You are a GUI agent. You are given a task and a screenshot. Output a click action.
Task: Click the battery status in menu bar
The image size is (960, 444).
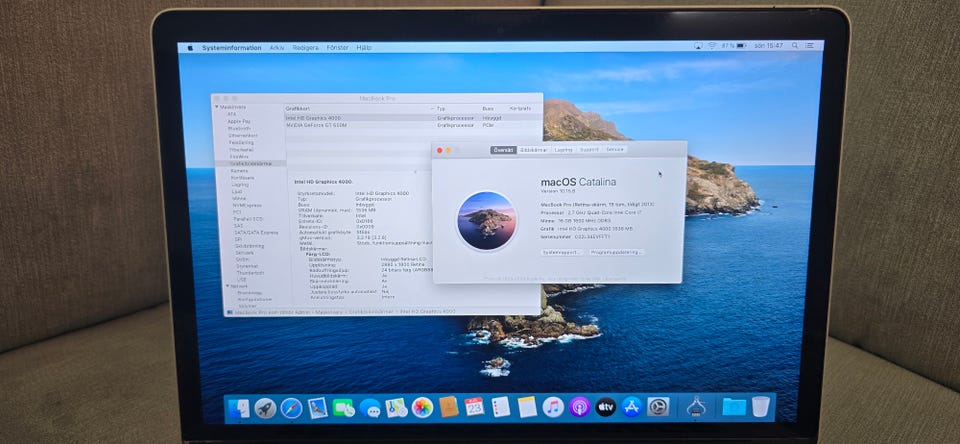734,45
